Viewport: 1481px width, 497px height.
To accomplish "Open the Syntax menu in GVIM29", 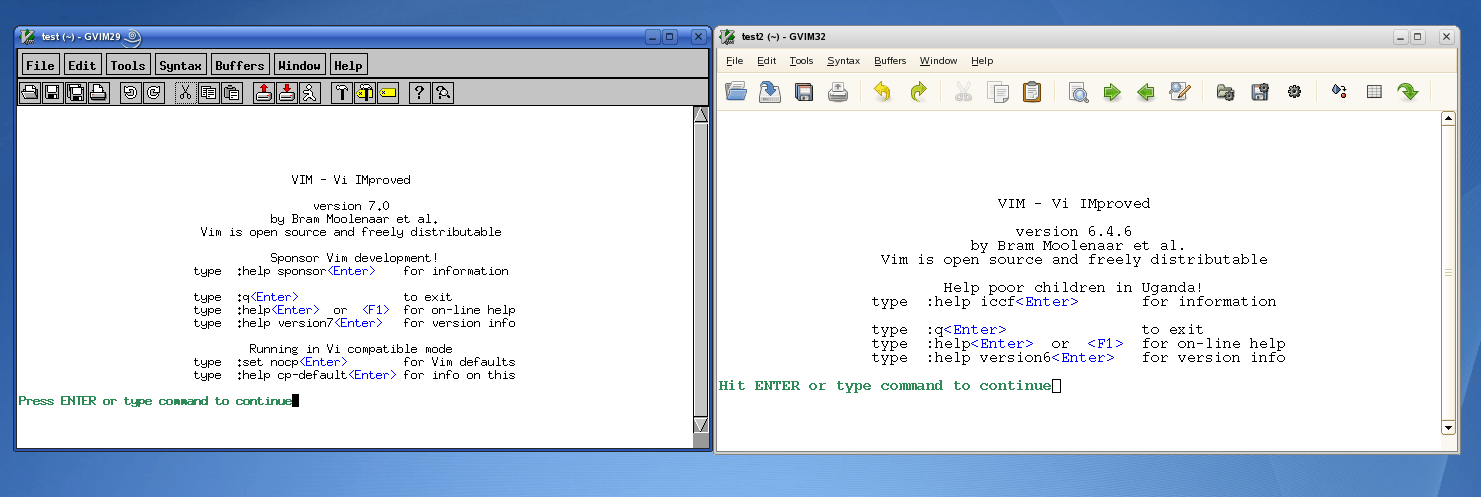I will (181, 65).
